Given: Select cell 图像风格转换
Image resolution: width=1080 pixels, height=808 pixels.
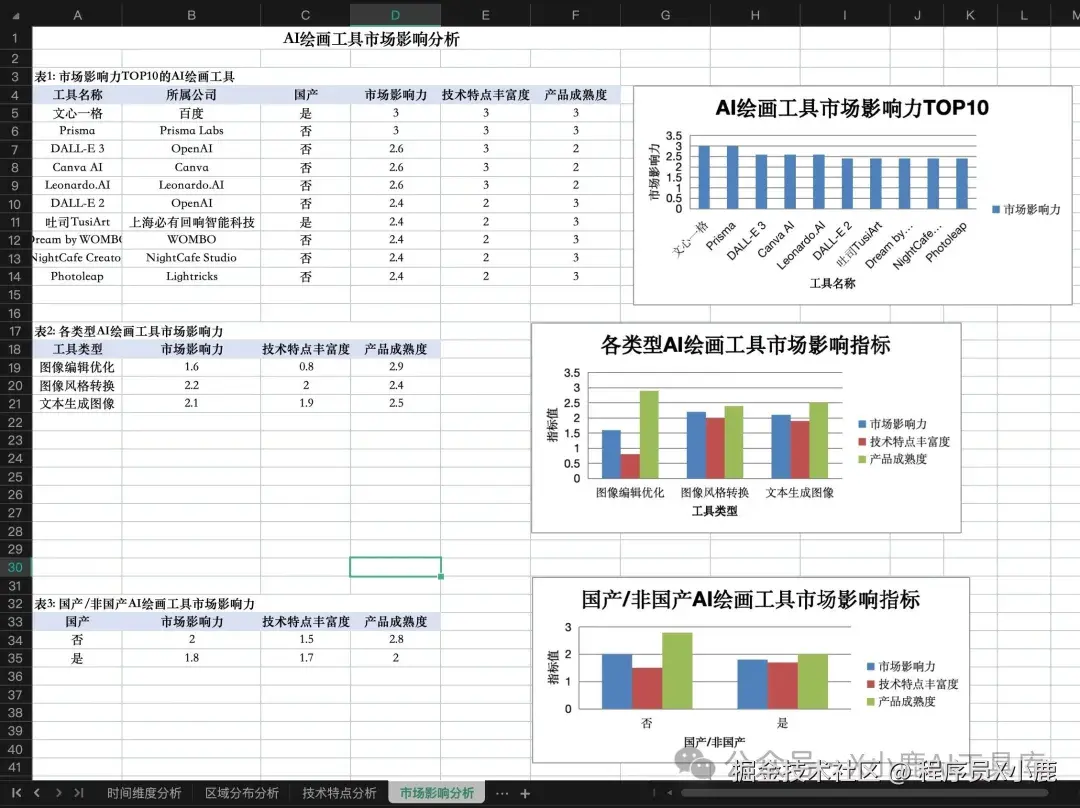Looking at the screenshot, I should (x=77, y=385).
